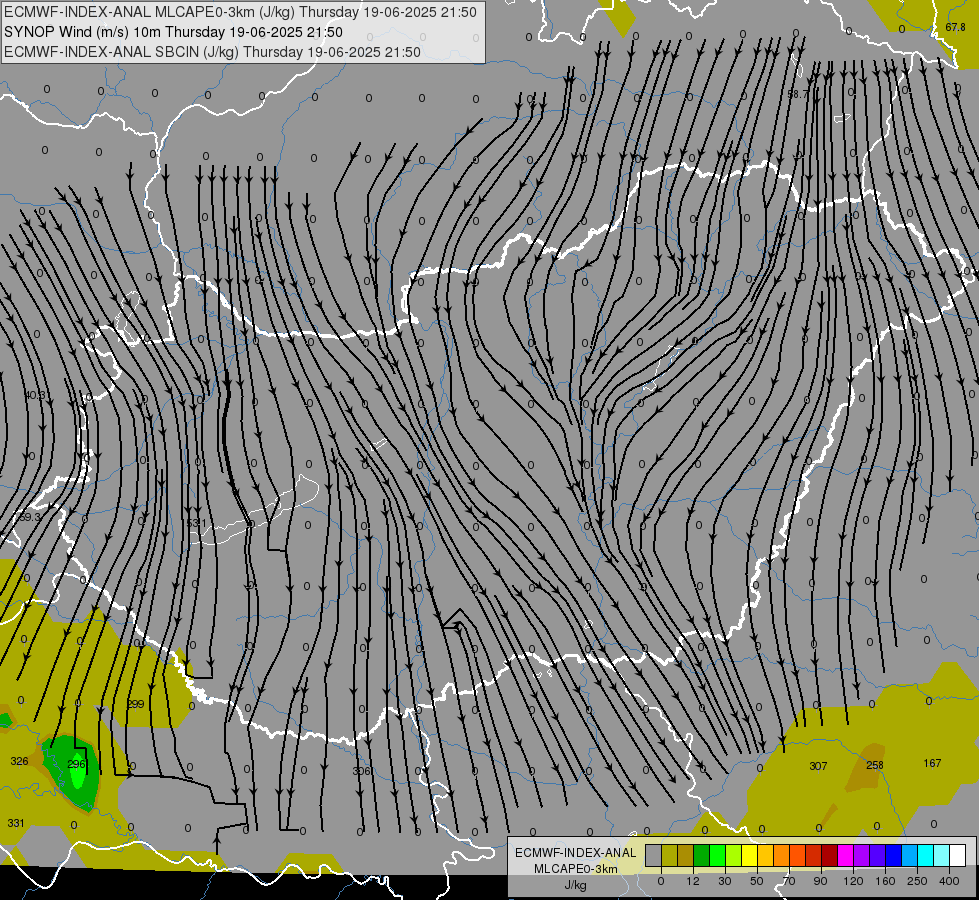Click the map value '58.7'
979x900 pixels.
[797, 94]
